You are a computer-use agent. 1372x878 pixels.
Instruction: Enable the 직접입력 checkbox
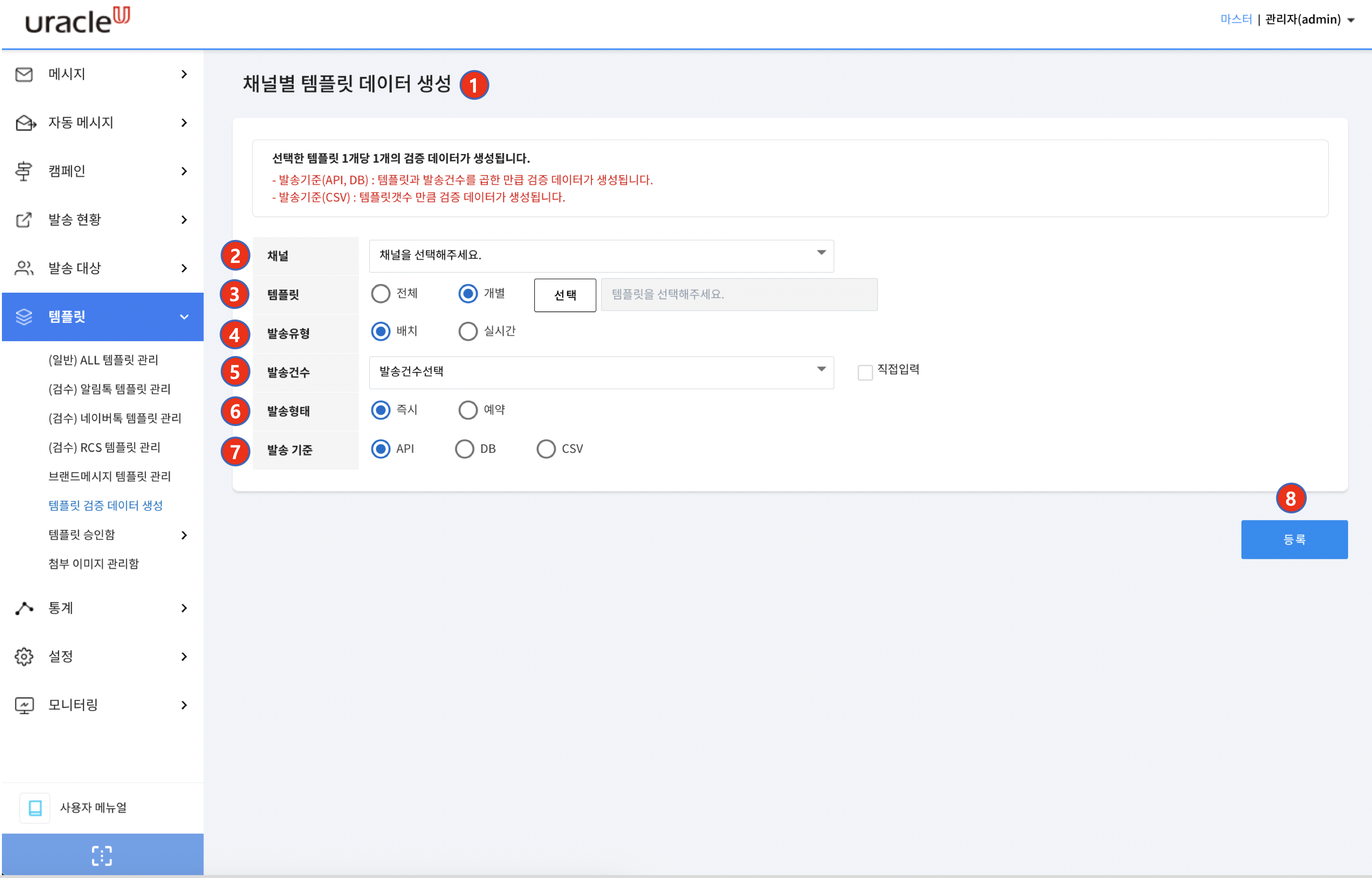[865, 372]
